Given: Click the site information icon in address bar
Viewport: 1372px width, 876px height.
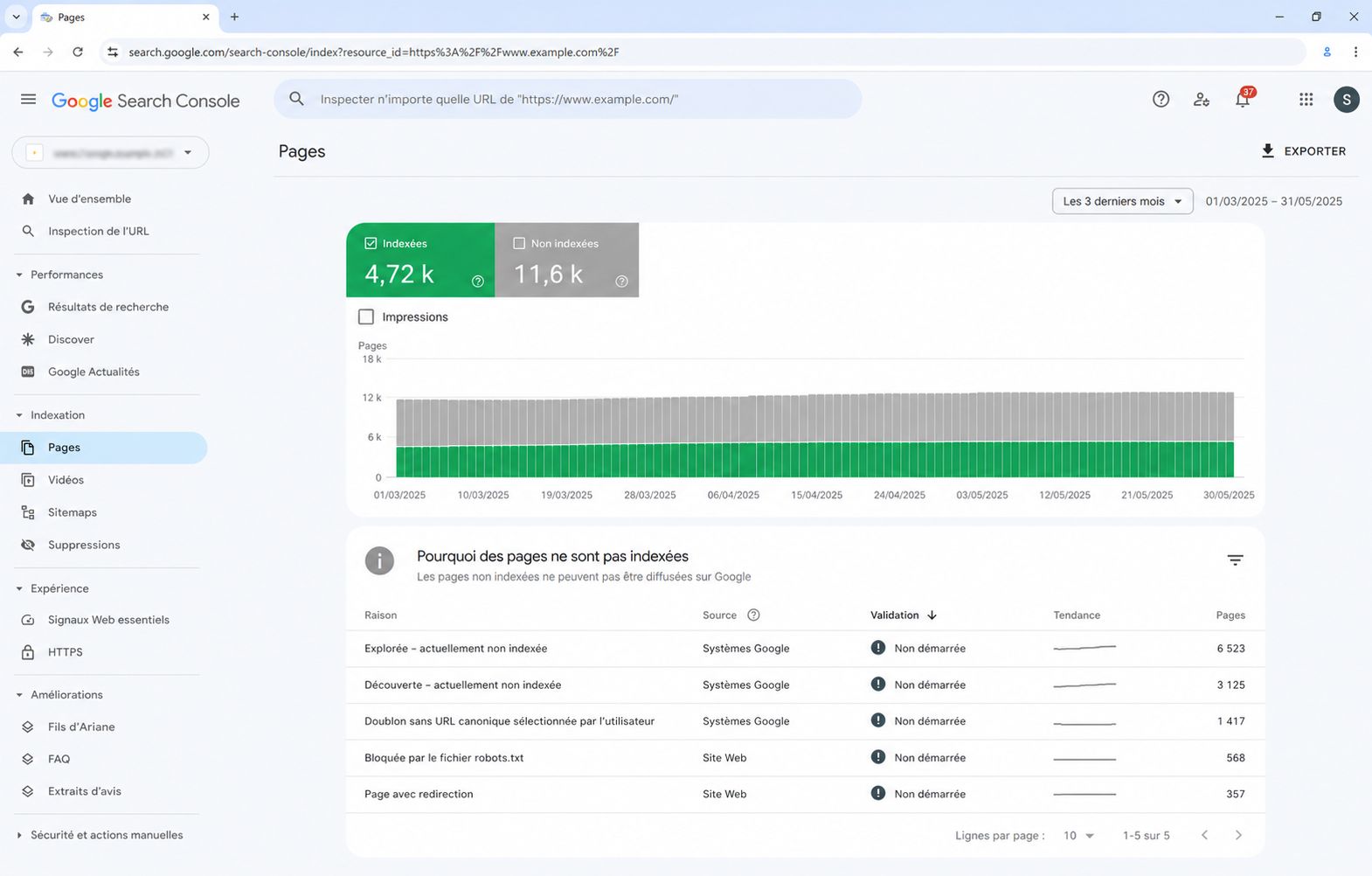Looking at the screenshot, I should (113, 52).
